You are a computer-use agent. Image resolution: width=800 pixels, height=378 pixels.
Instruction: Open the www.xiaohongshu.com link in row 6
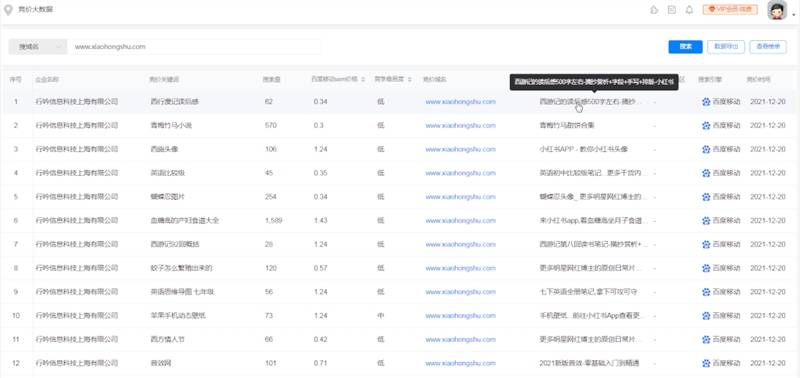(460, 221)
